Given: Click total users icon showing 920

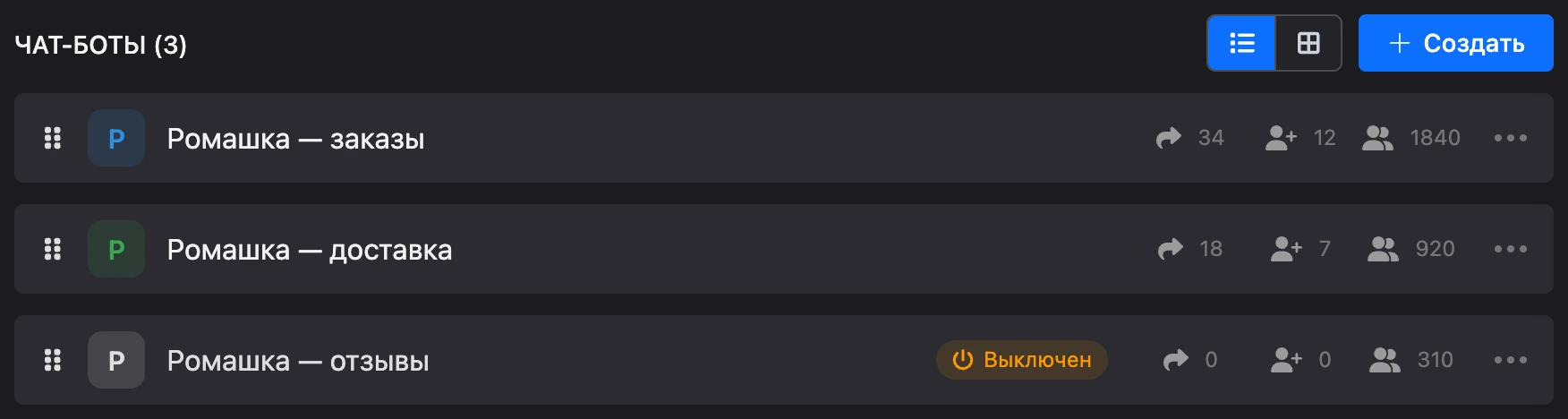Looking at the screenshot, I should tap(1383, 249).
